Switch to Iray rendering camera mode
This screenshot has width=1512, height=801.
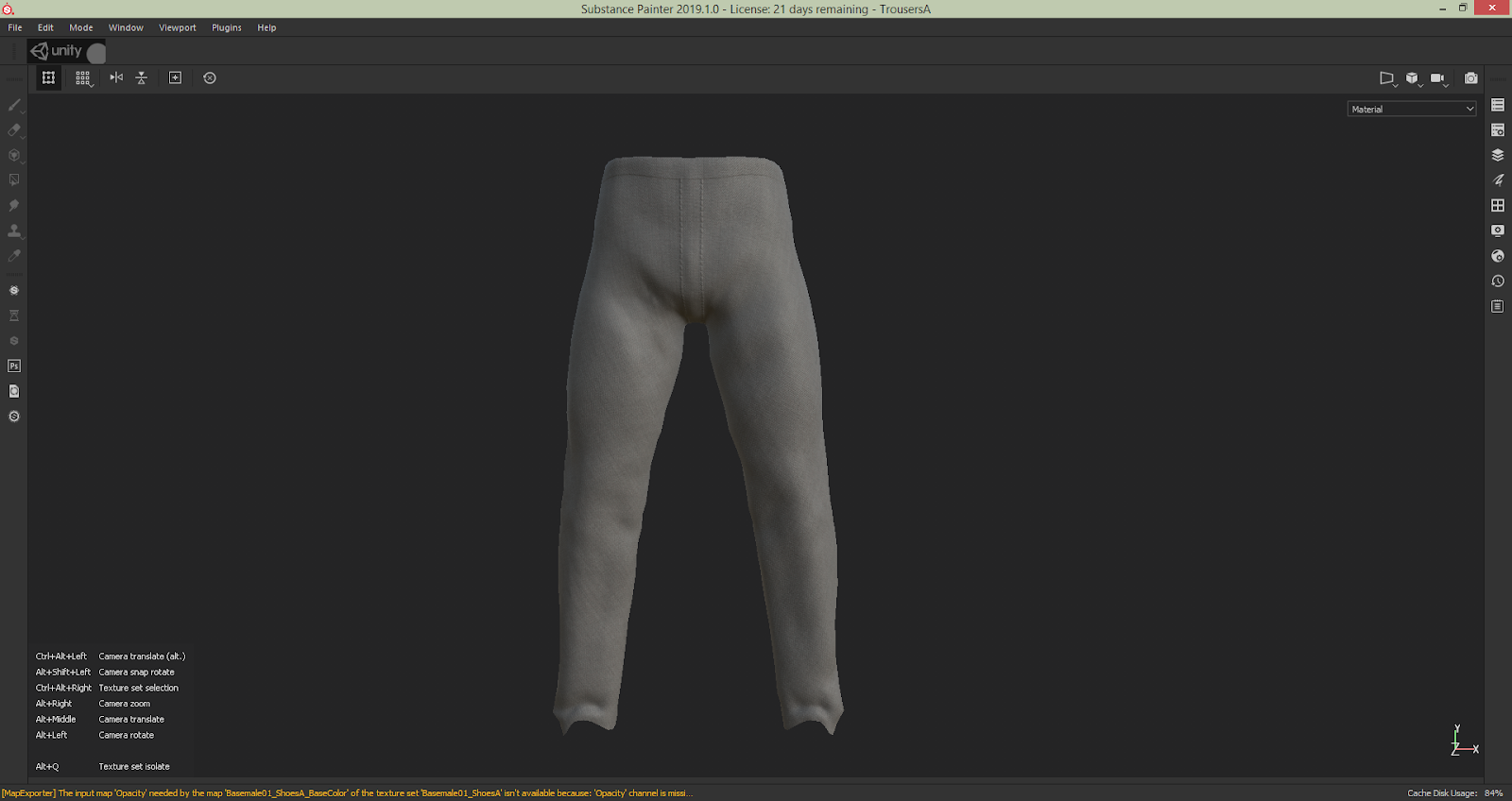pyautogui.click(x=1470, y=78)
